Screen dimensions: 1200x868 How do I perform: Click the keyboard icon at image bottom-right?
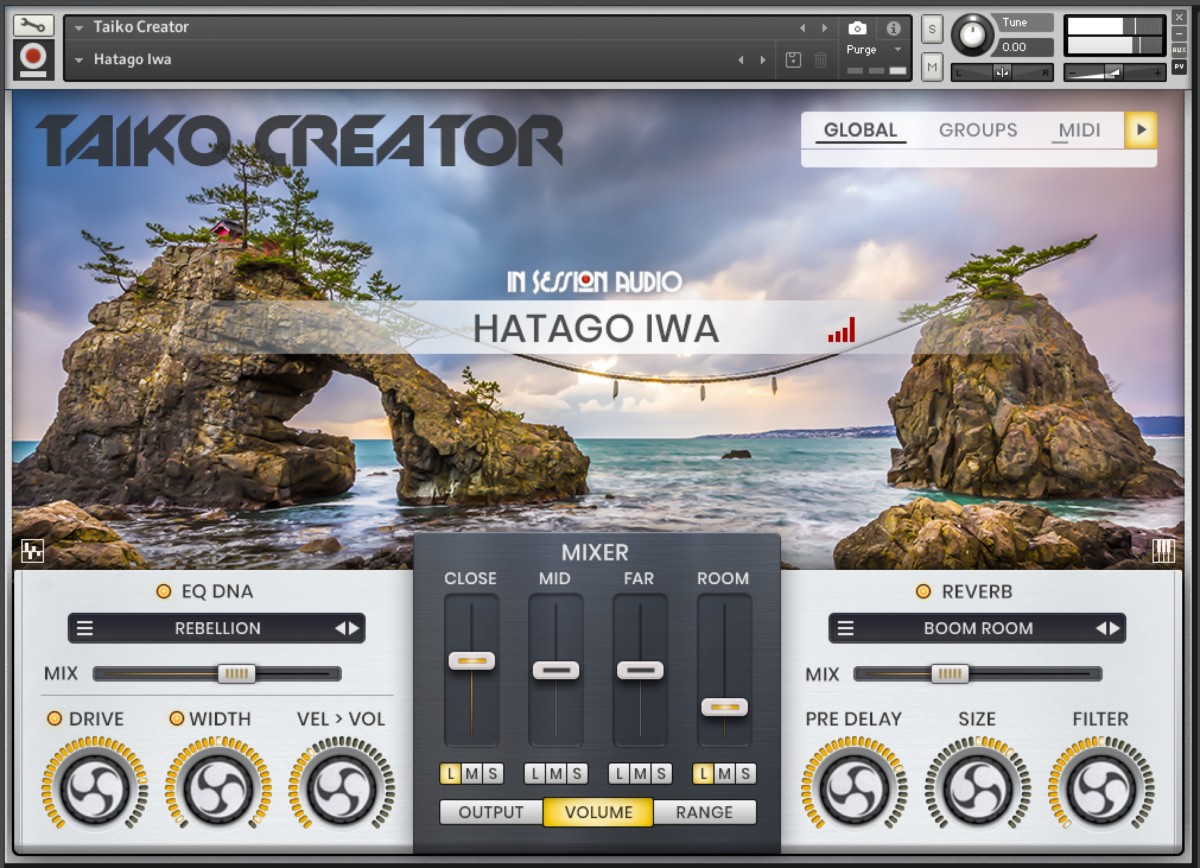click(x=1163, y=551)
